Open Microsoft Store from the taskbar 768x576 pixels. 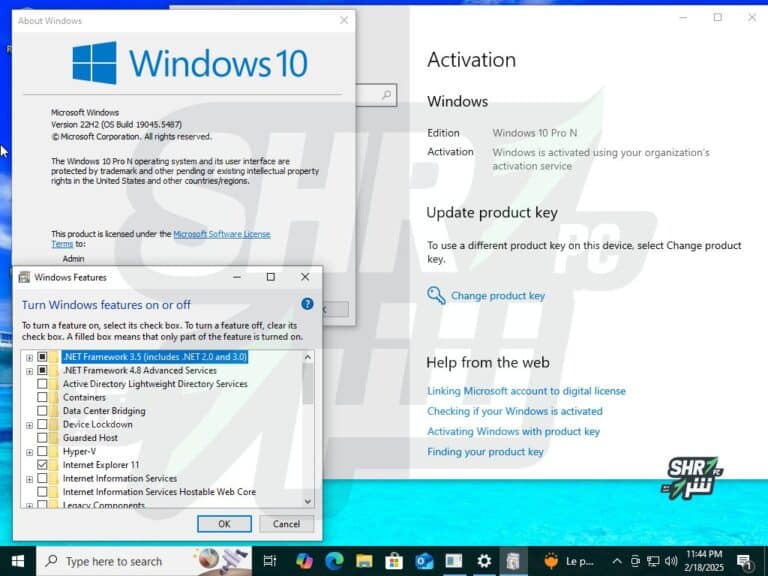[394, 561]
